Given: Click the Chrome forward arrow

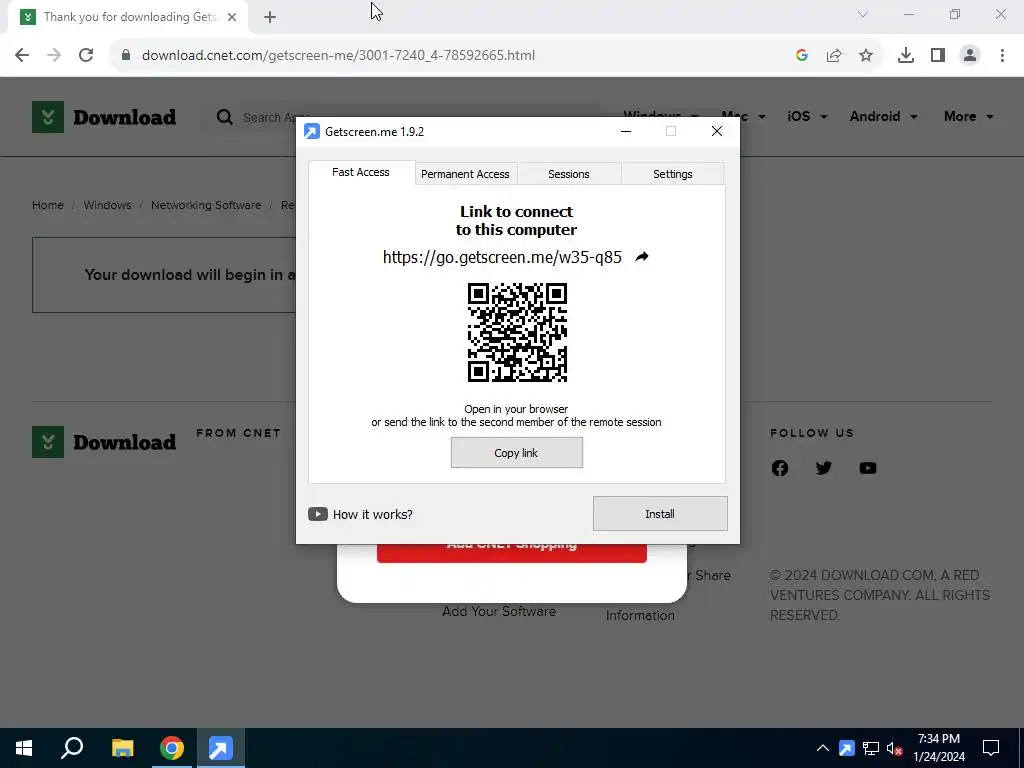Looking at the screenshot, I should point(54,56).
